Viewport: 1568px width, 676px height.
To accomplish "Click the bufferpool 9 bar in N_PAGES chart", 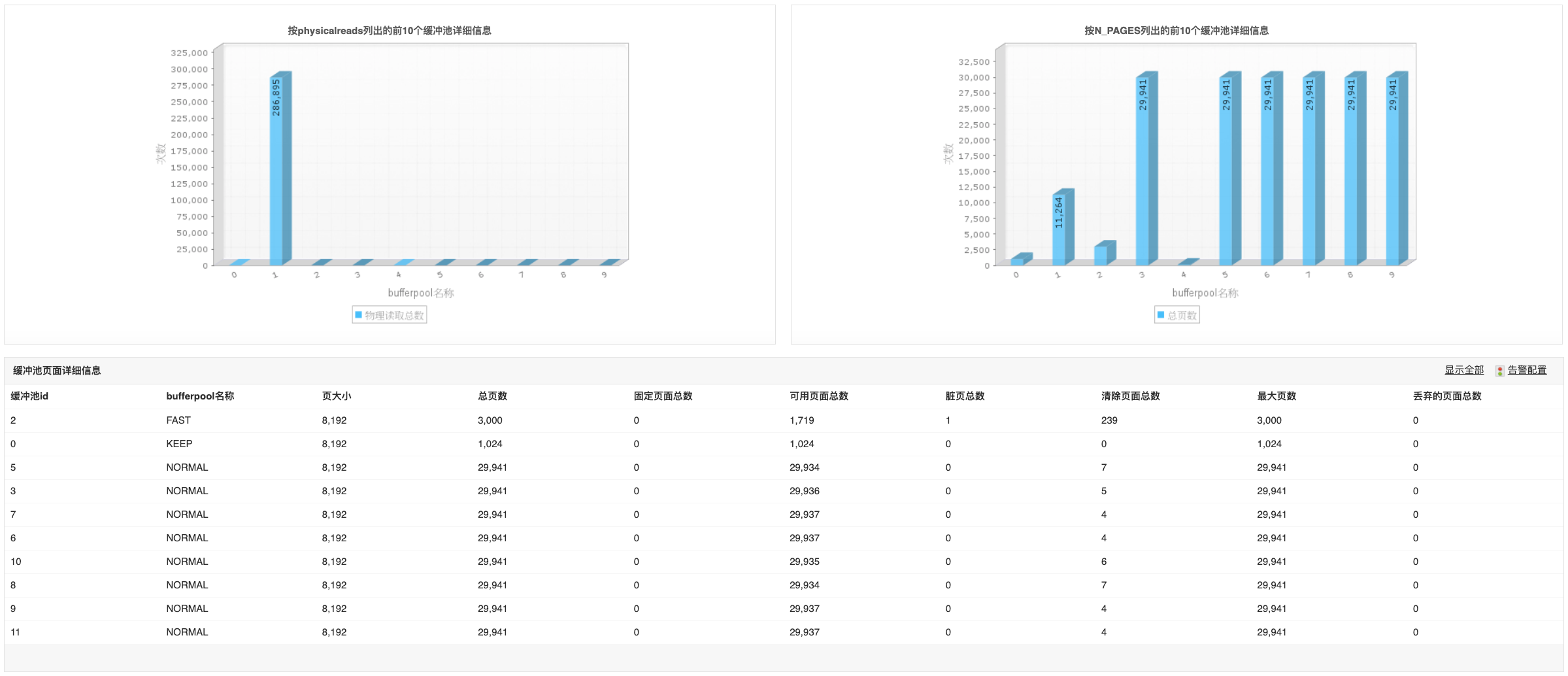I will [x=1397, y=168].
